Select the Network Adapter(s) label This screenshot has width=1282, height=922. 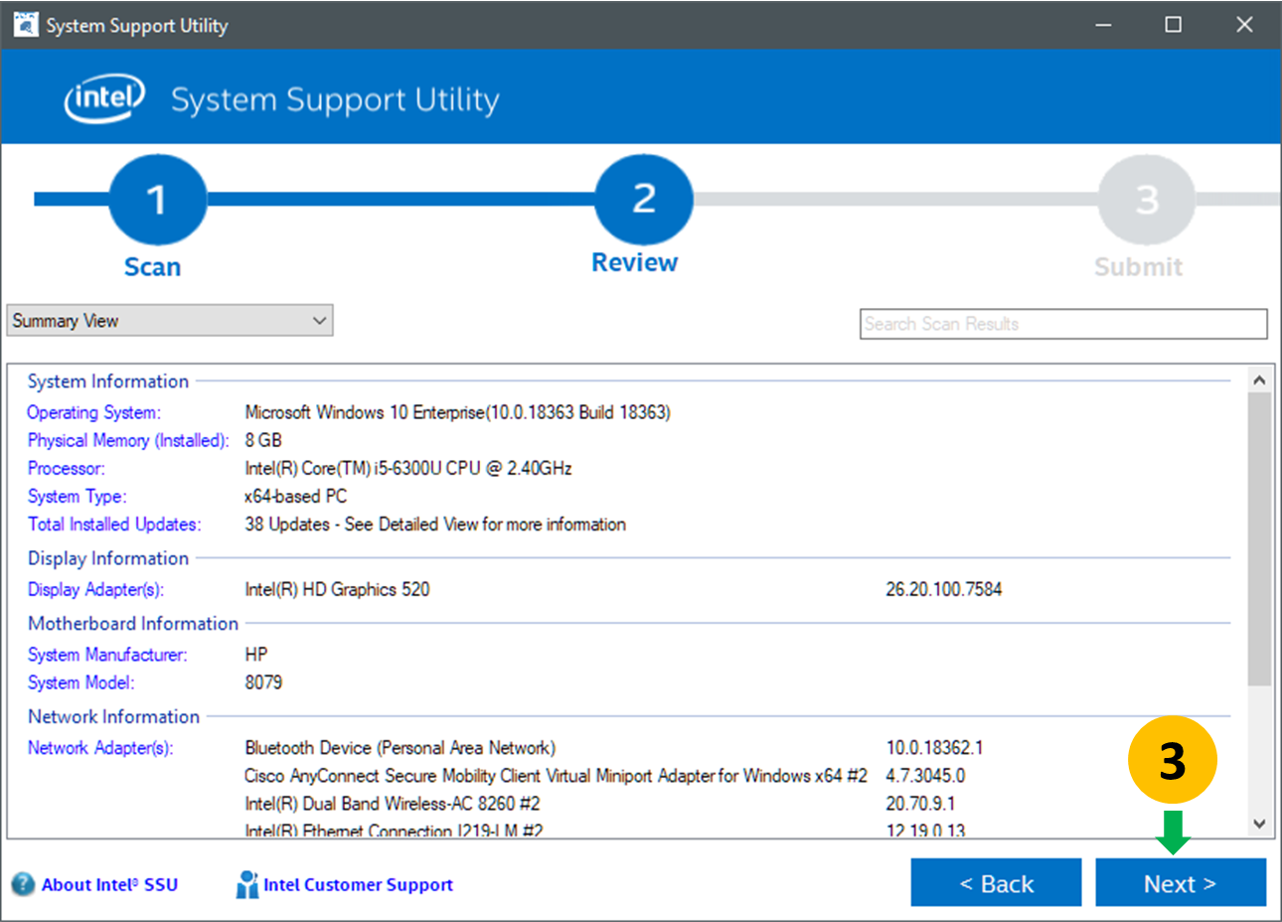coord(100,748)
